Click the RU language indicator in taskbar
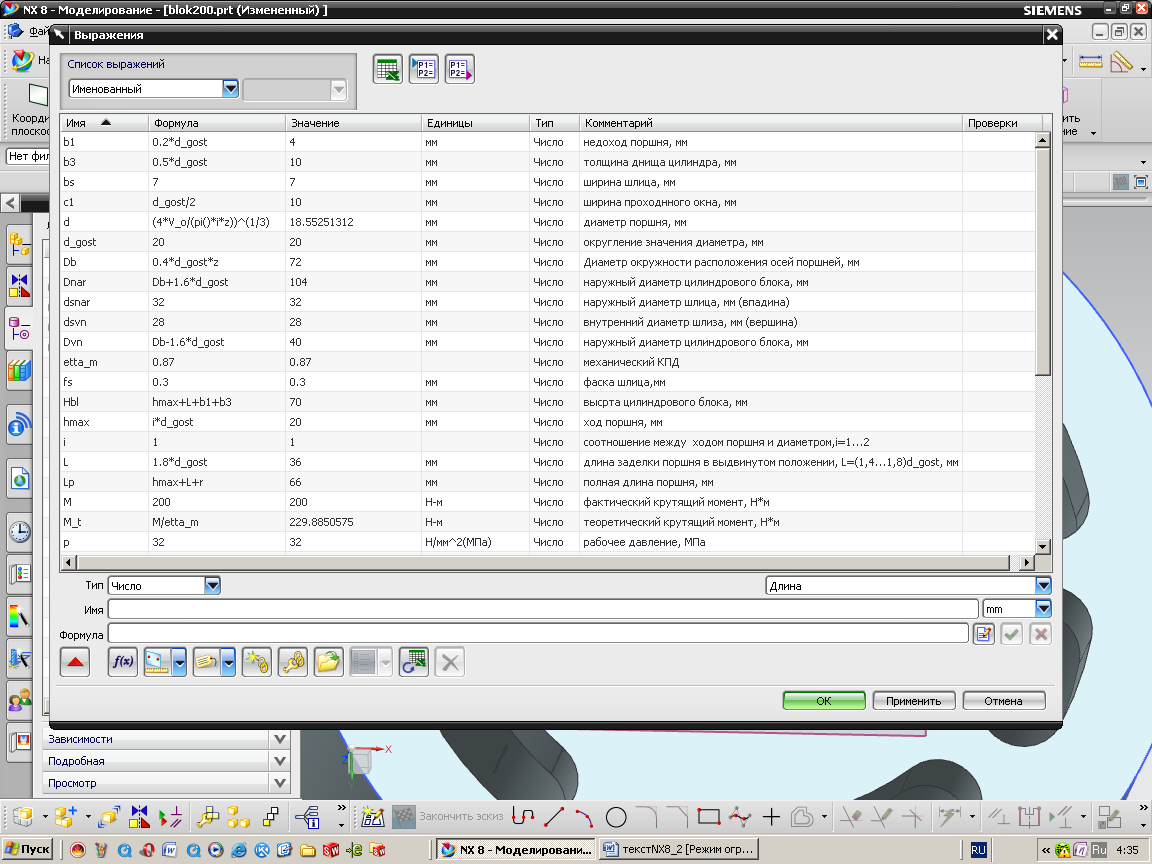Image resolution: width=1152 pixels, height=864 pixels. [978, 850]
